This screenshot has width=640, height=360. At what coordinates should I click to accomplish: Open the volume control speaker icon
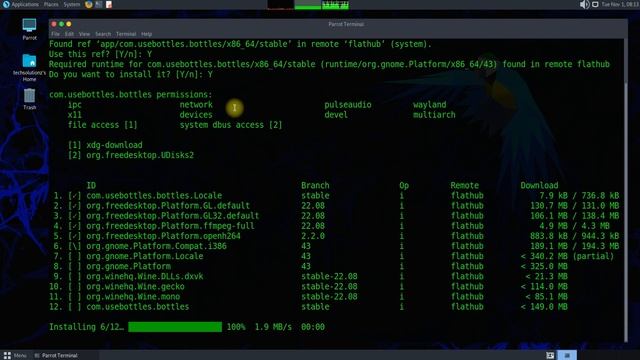coord(584,4)
